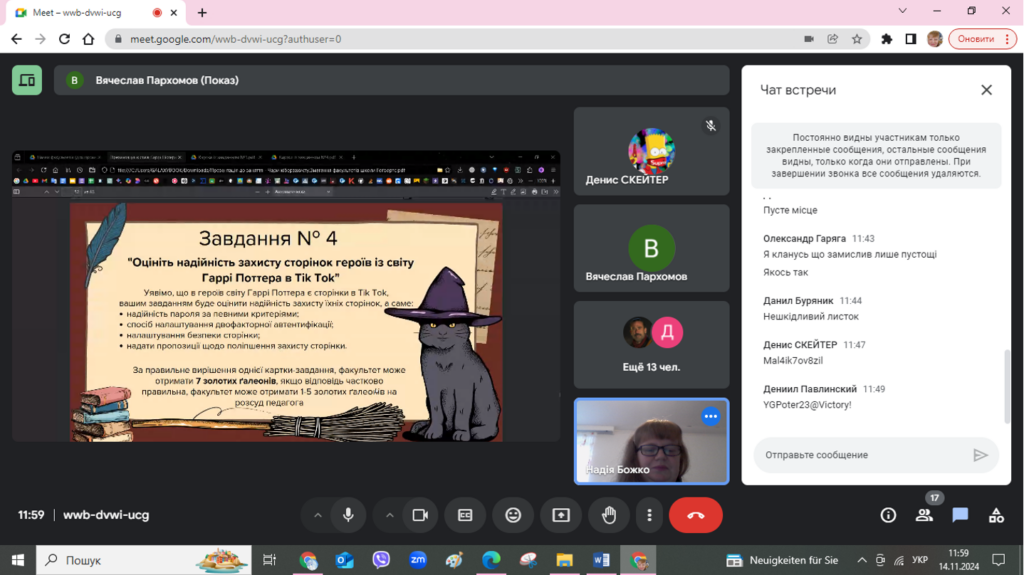Expand video settings arrow beside camera

(389, 515)
